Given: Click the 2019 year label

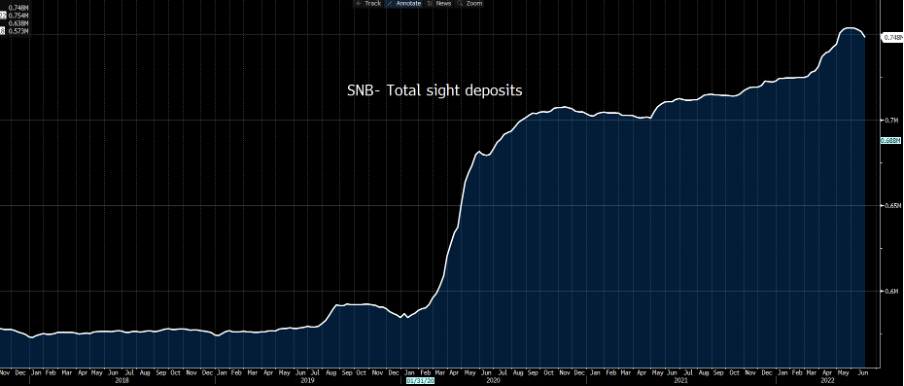Looking at the screenshot, I should tap(307, 381).
